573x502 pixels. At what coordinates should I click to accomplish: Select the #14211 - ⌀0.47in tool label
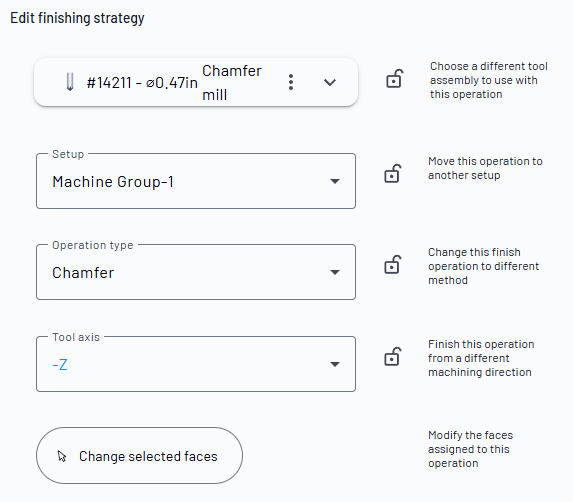(142, 83)
